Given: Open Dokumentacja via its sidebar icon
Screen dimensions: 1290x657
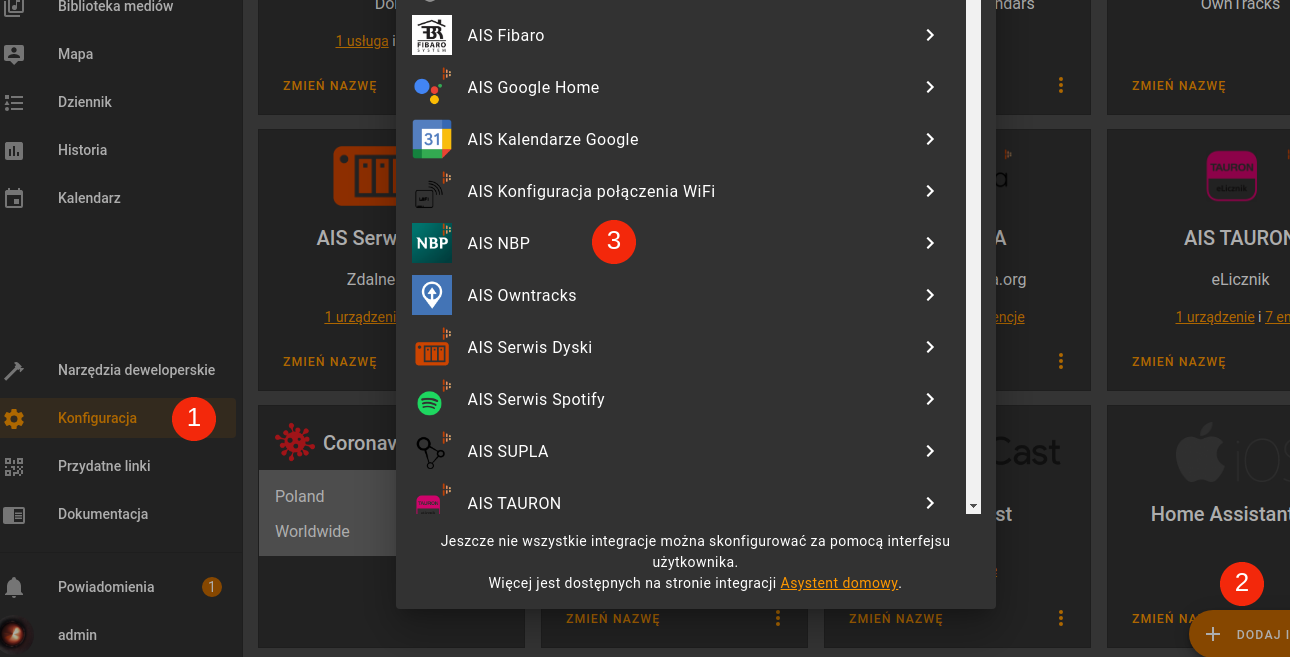Looking at the screenshot, I should (14, 514).
